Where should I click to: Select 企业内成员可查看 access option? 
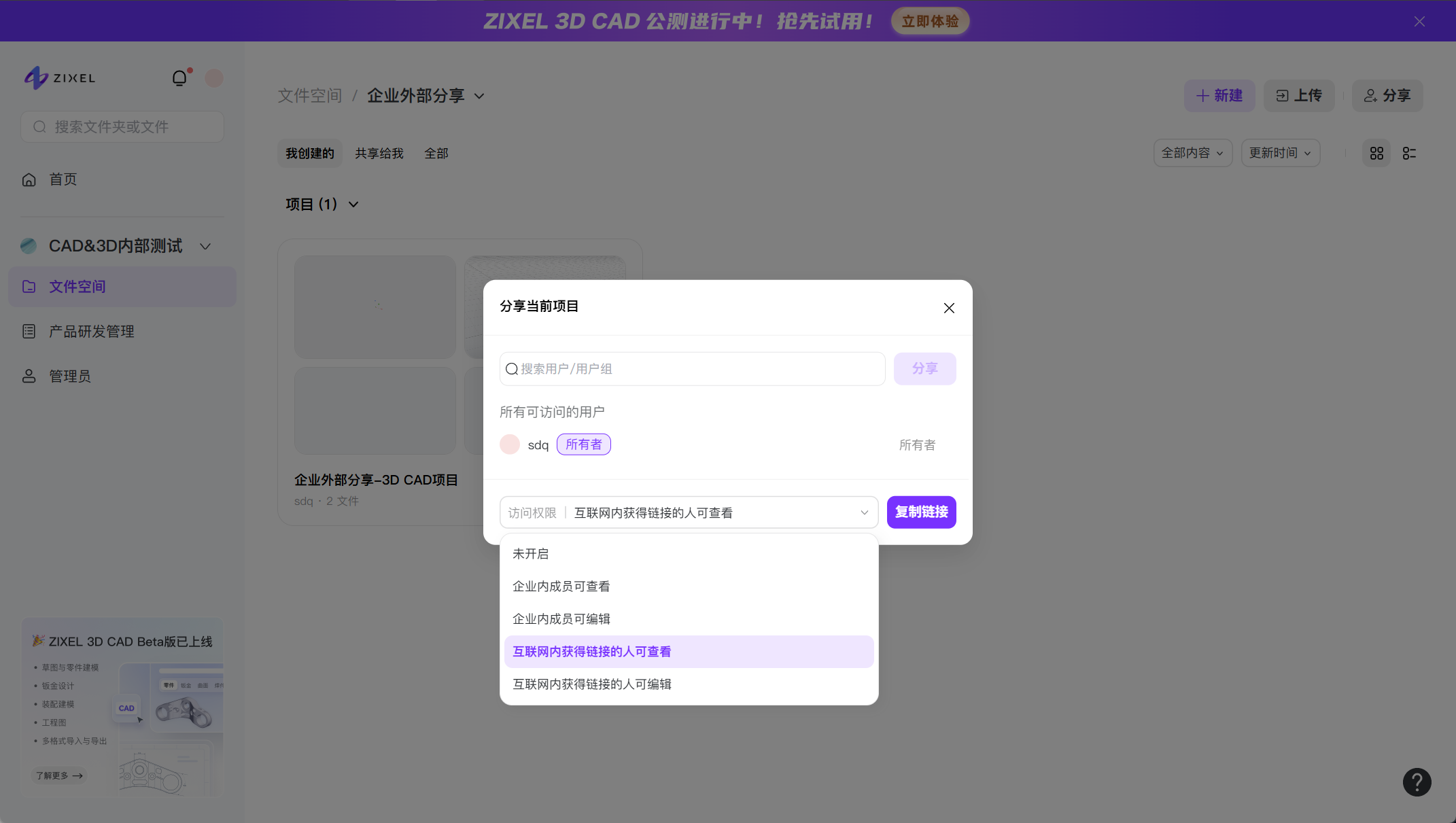tap(689, 586)
